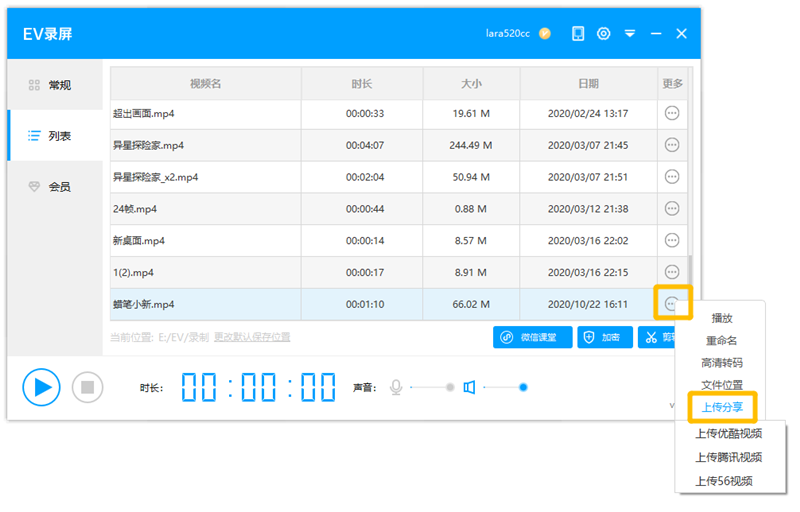
Task: Choose 上传分享 from the context menu
Action: (721, 407)
